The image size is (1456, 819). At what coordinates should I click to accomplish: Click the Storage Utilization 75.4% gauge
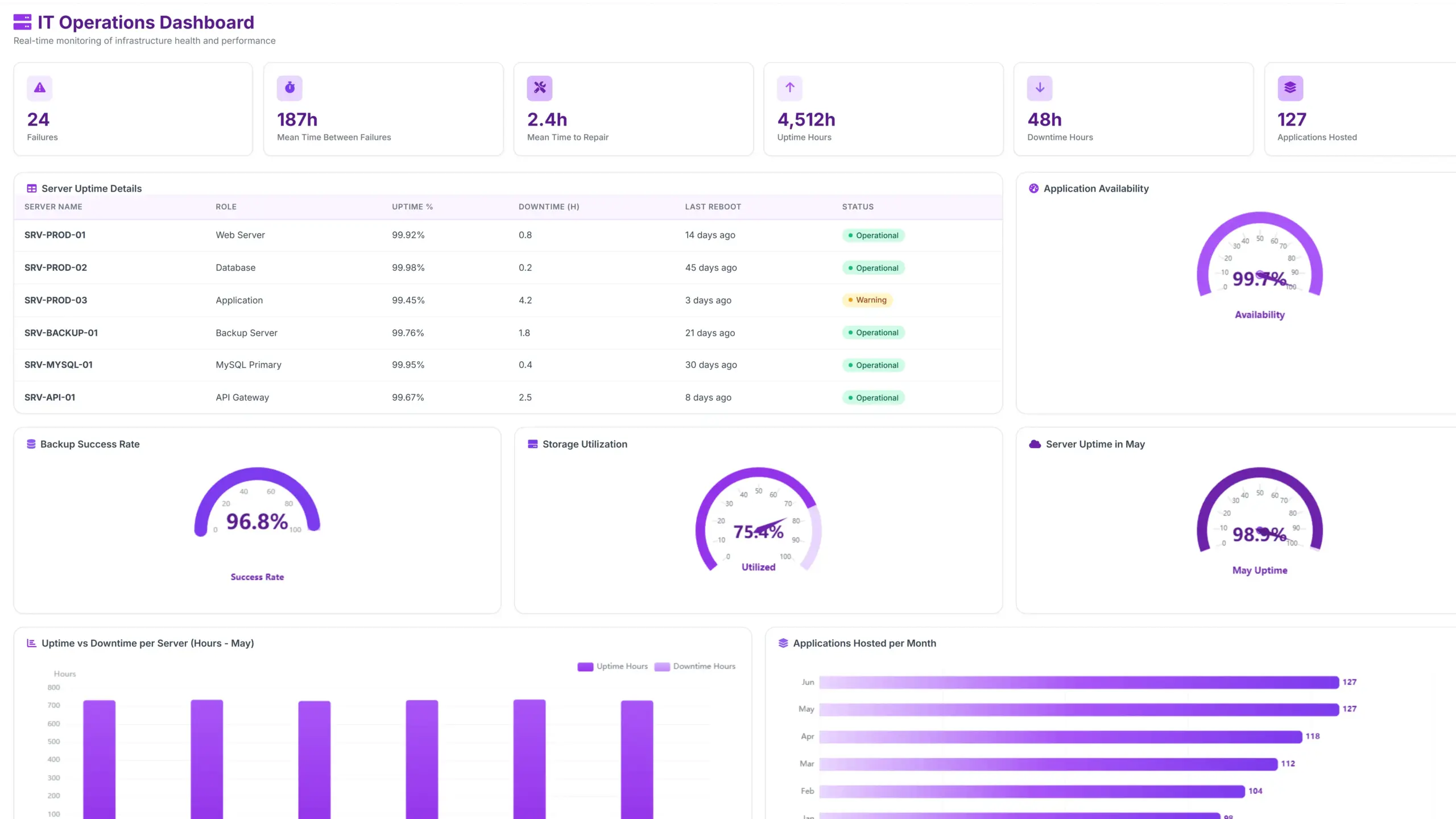click(x=758, y=519)
